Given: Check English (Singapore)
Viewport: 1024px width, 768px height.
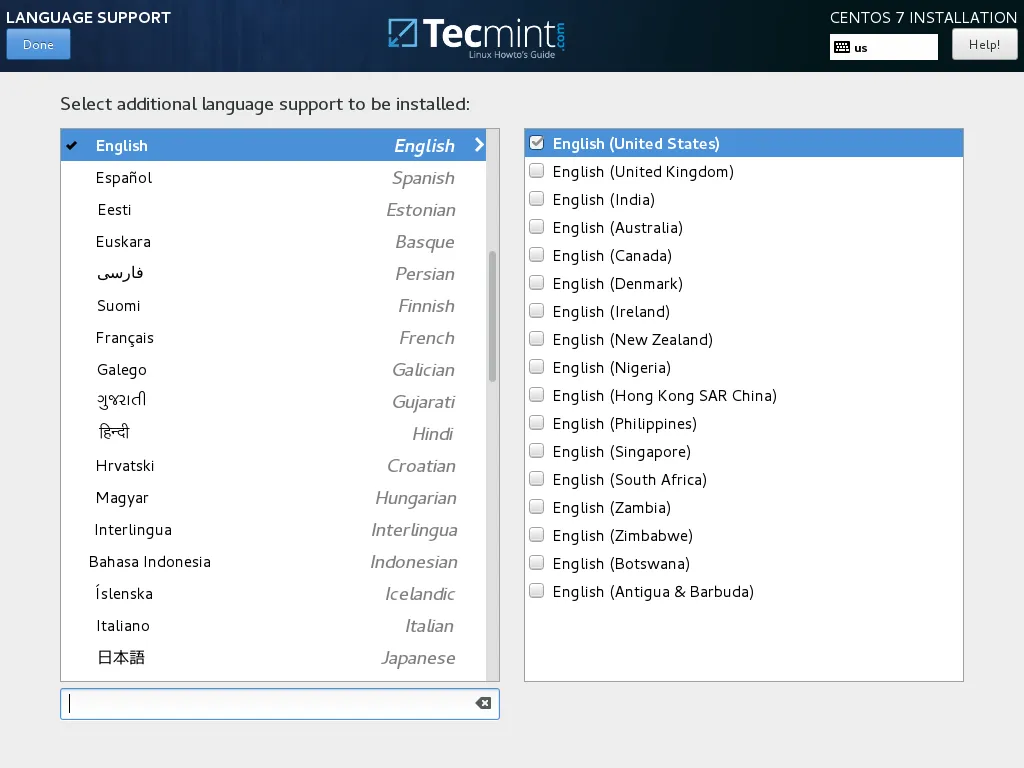Looking at the screenshot, I should click(536, 450).
